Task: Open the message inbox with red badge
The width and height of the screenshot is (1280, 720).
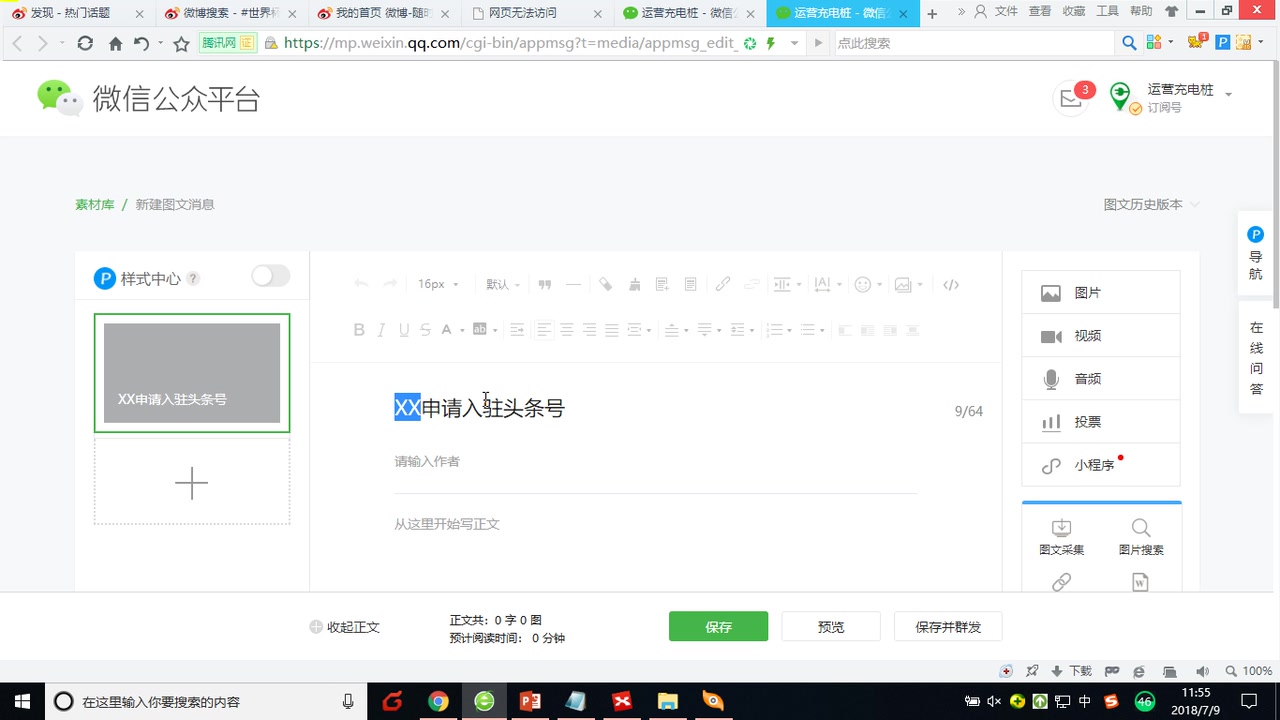Action: (x=1073, y=97)
